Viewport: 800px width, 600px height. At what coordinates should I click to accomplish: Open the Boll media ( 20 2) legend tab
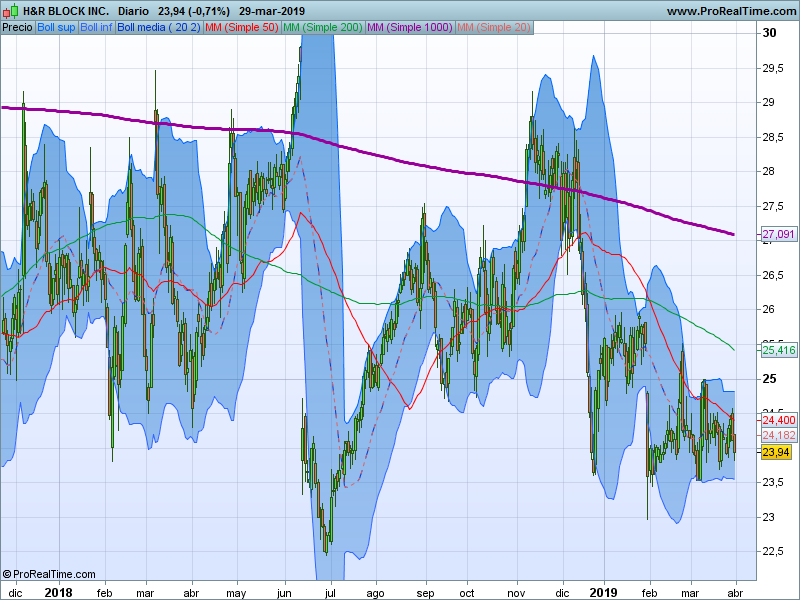point(159,28)
